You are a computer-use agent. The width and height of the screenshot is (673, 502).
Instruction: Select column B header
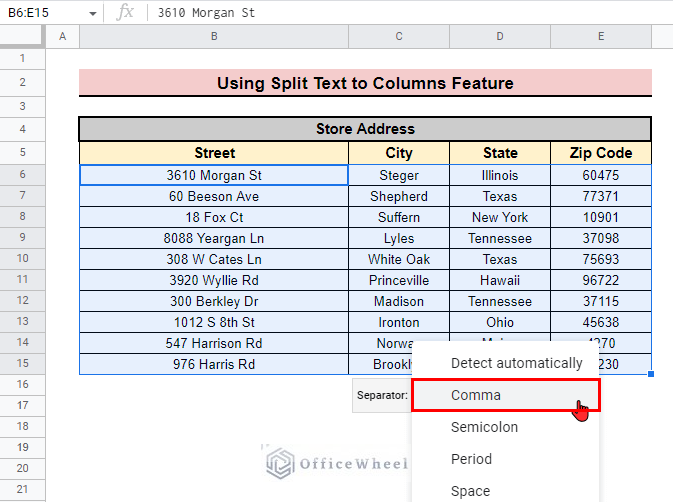pyautogui.click(x=214, y=36)
